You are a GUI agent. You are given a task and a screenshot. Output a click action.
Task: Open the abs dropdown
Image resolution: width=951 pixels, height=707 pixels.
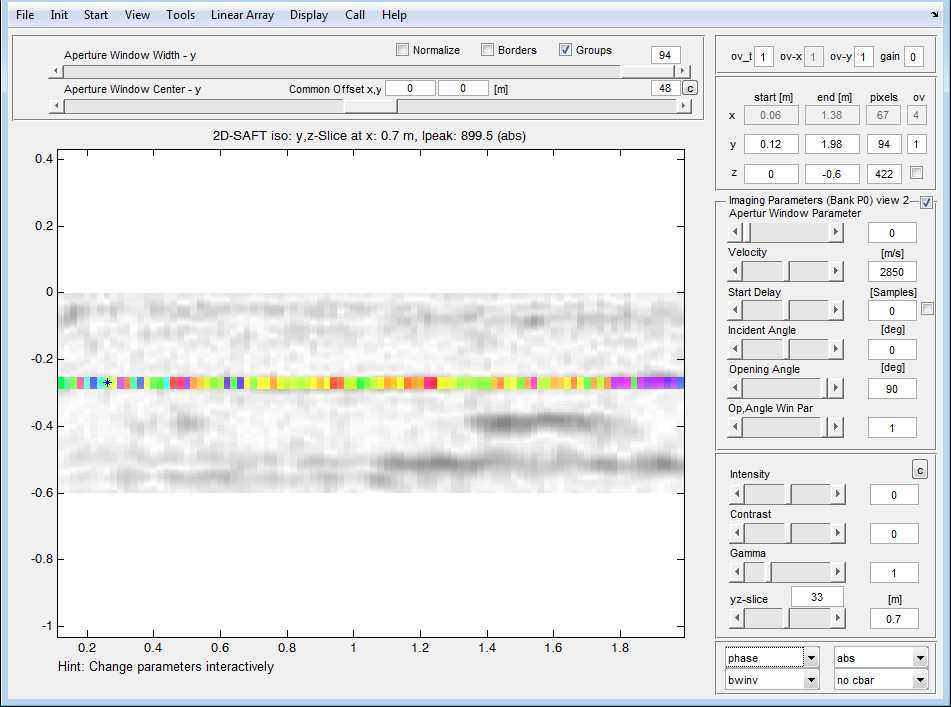(881, 658)
